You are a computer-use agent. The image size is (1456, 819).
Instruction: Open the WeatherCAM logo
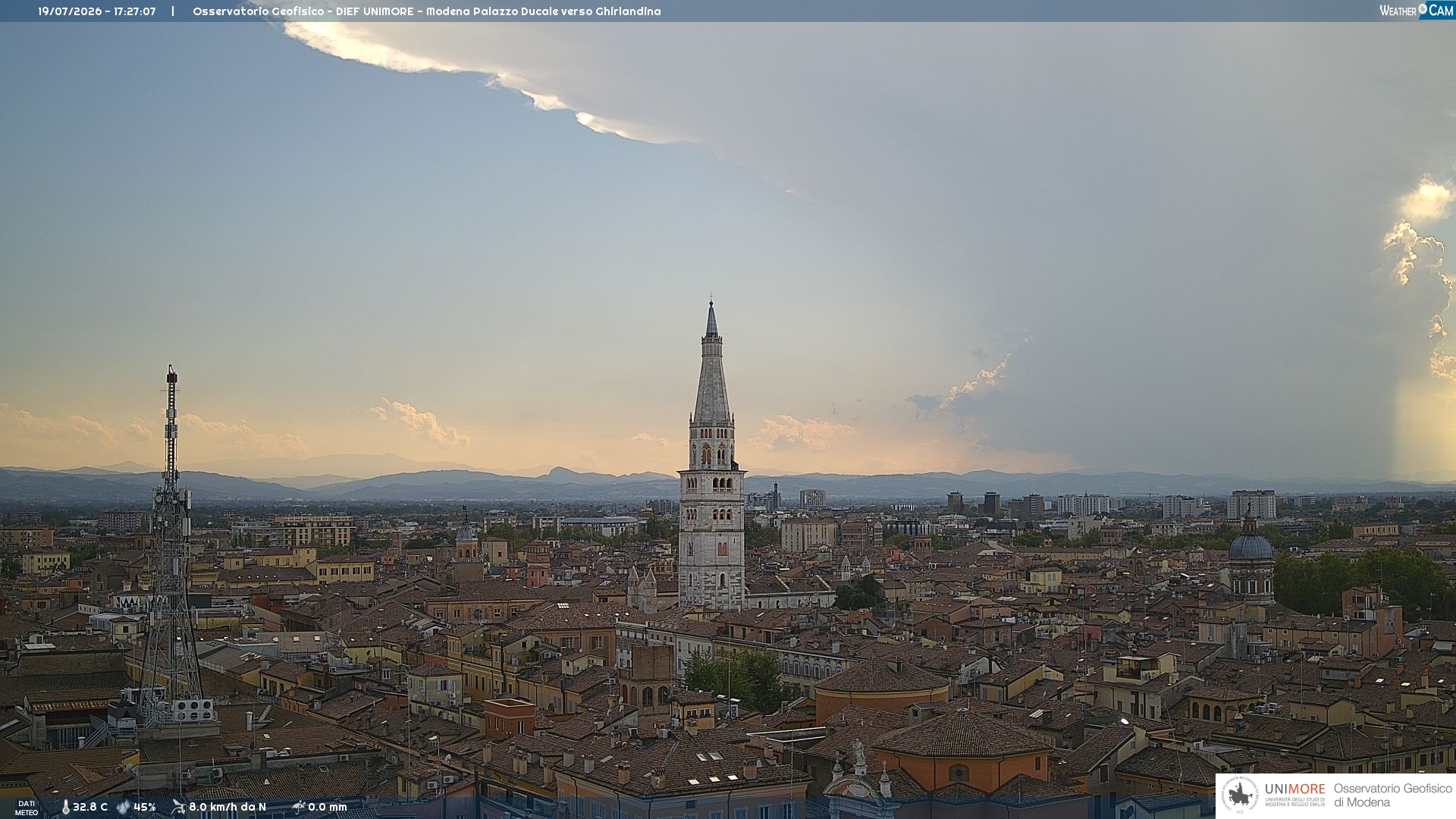point(1417,11)
